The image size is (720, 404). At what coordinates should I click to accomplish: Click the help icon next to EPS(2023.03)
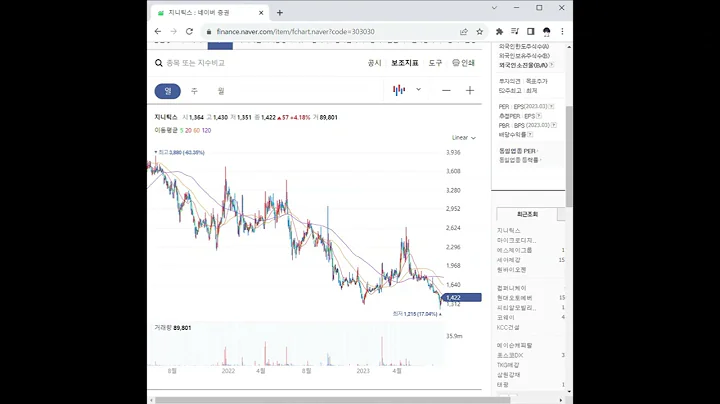[x=551, y=107]
